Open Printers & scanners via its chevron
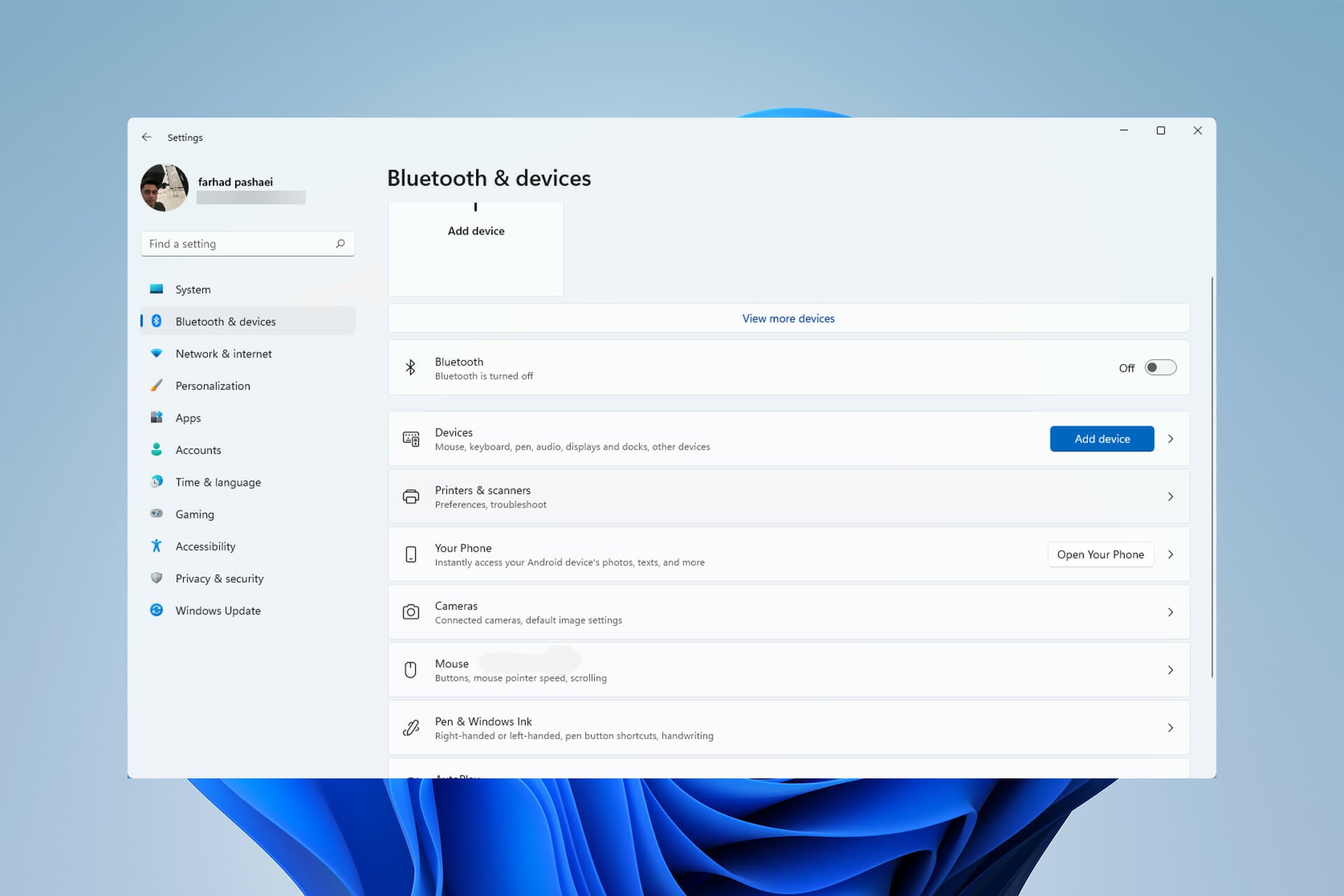The height and width of the screenshot is (896, 1344). (x=1170, y=497)
